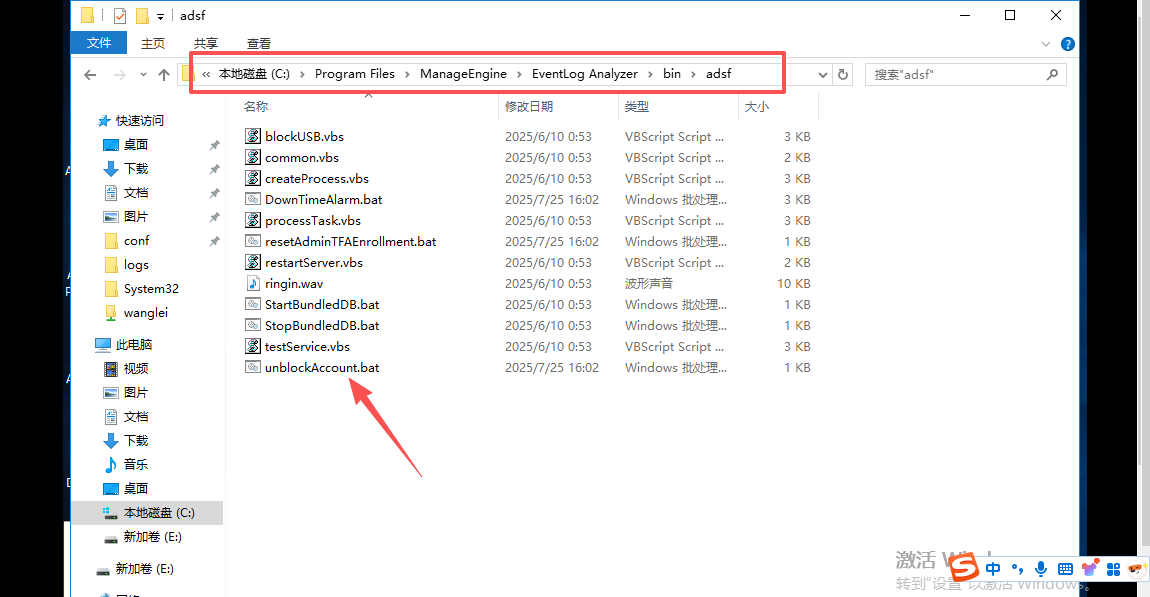This screenshot has height=597, width=1150.
Task: Open the quick access toolbar dropdown arrow
Action: [x=160, y=16]
